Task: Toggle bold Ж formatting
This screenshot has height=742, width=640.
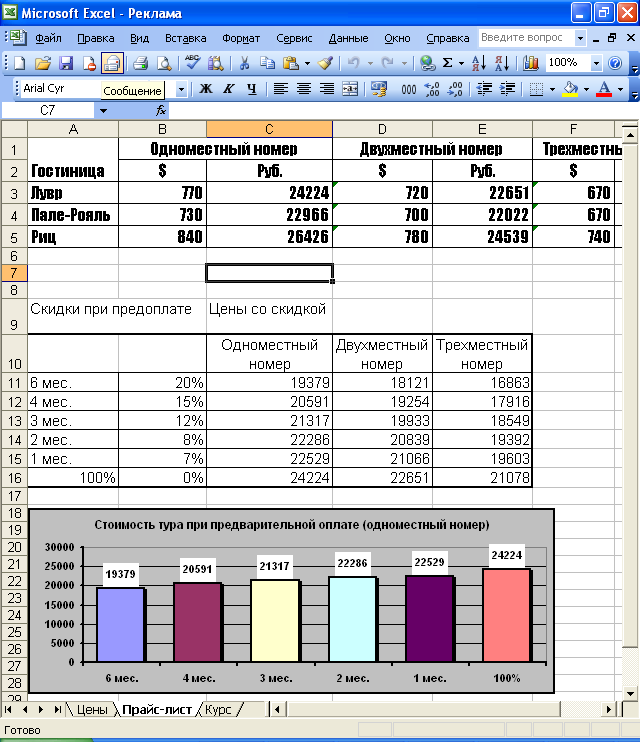Action: pos(205,88)
